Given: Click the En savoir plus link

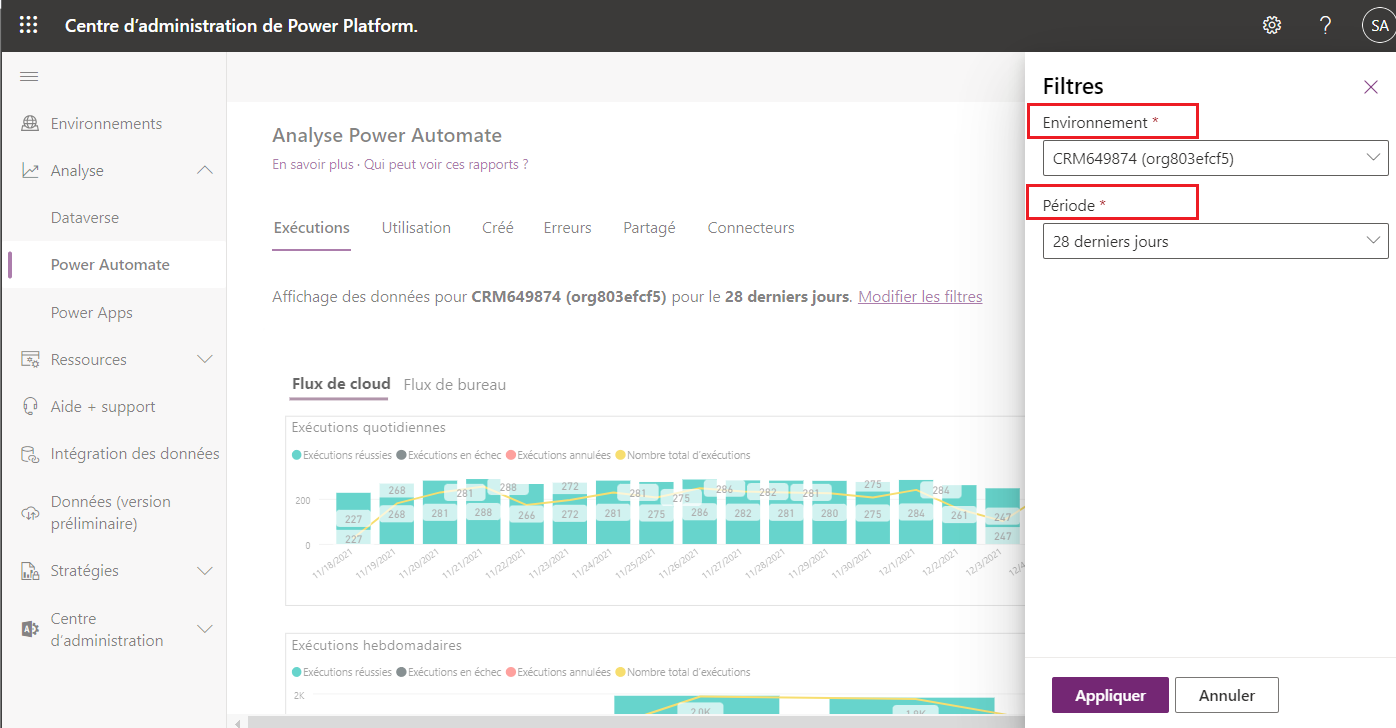Looking at the screenshot, I should point(313,164).
